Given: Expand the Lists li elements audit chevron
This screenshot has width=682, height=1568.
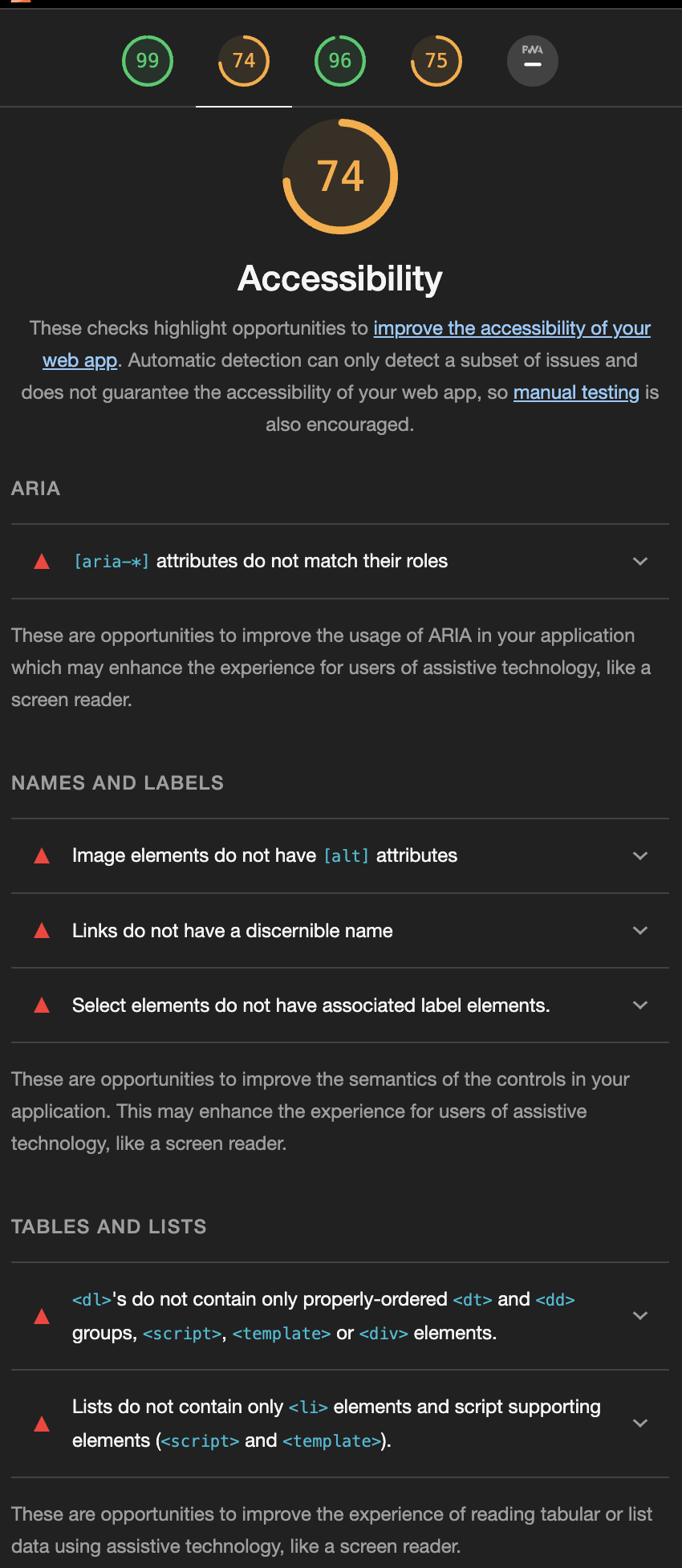Looking at the screenshot, I should (x=640, y=1424).
